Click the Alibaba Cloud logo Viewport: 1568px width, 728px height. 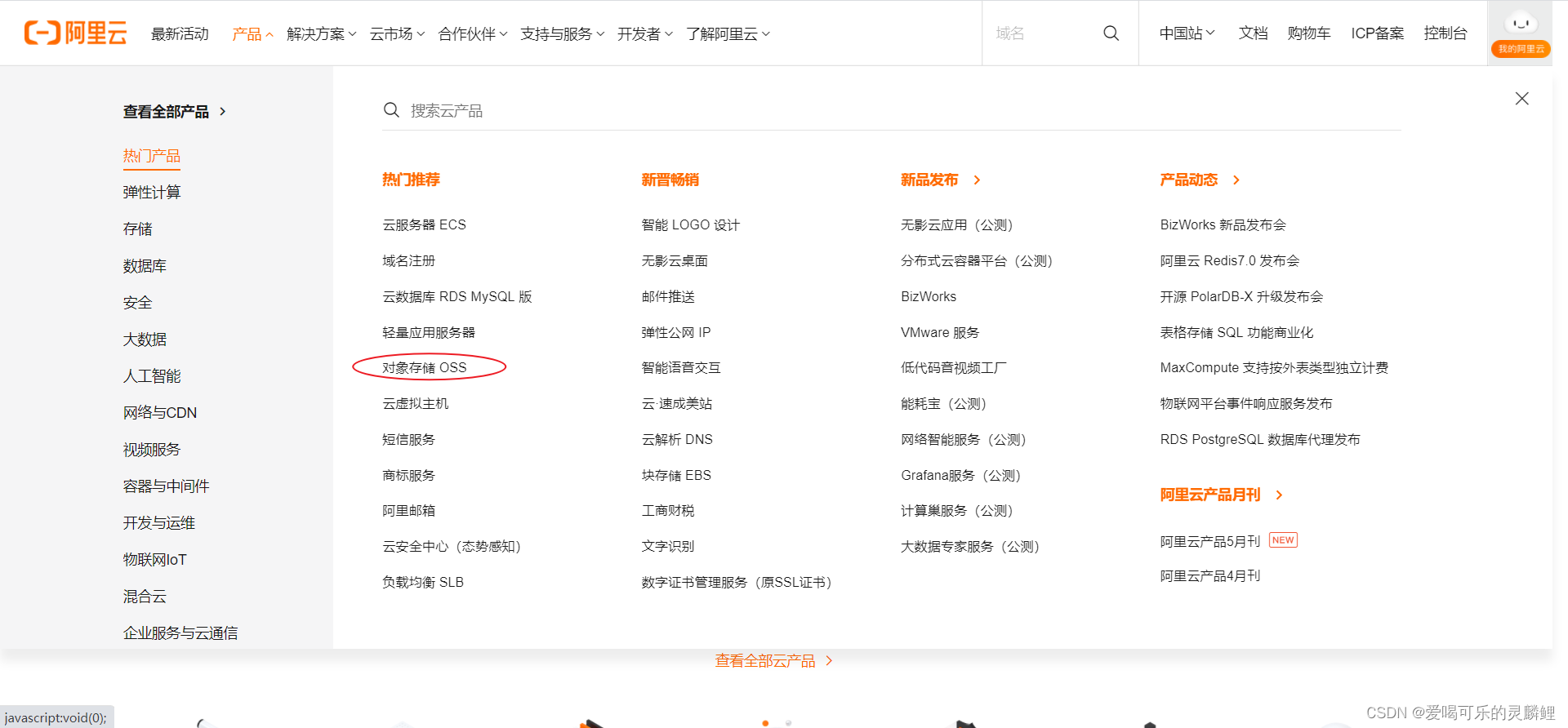(75, 33)
